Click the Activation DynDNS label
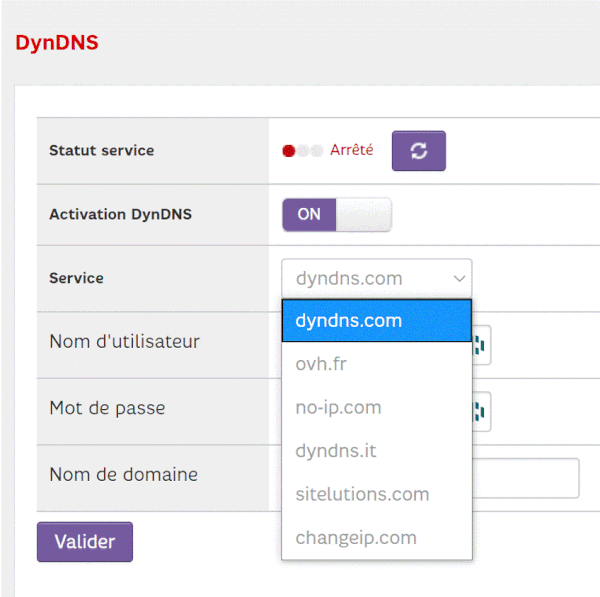Viewport: 600px width, 597px height. (x=120, y=214)
